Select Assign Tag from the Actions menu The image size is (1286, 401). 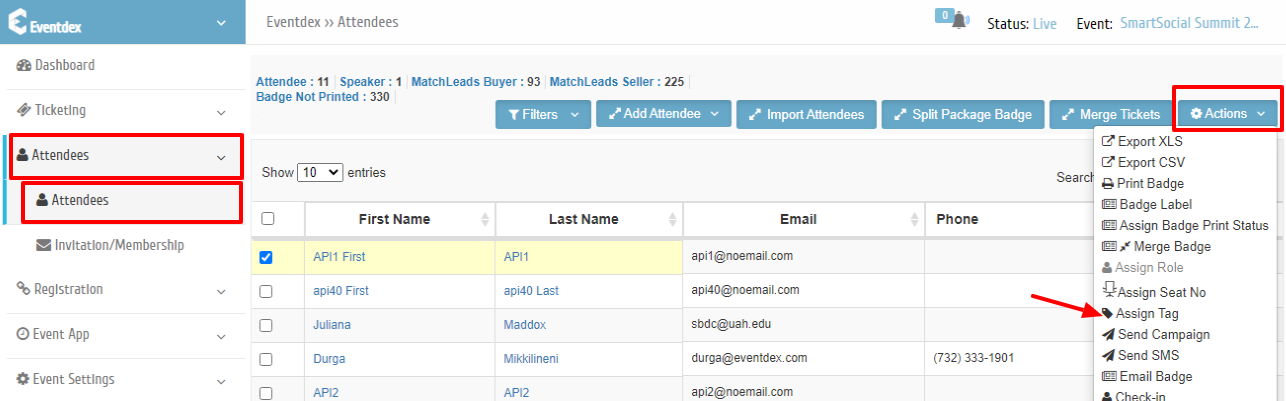1146,314
